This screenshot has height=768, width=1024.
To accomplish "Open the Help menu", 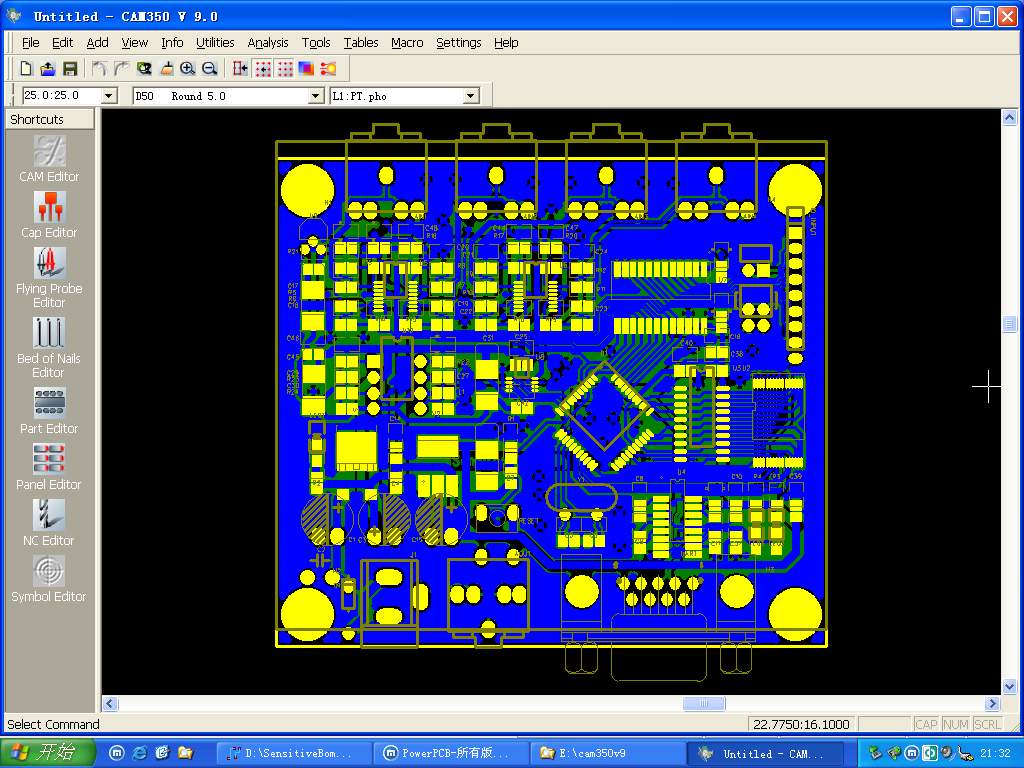I will click(x=506, y=42).
